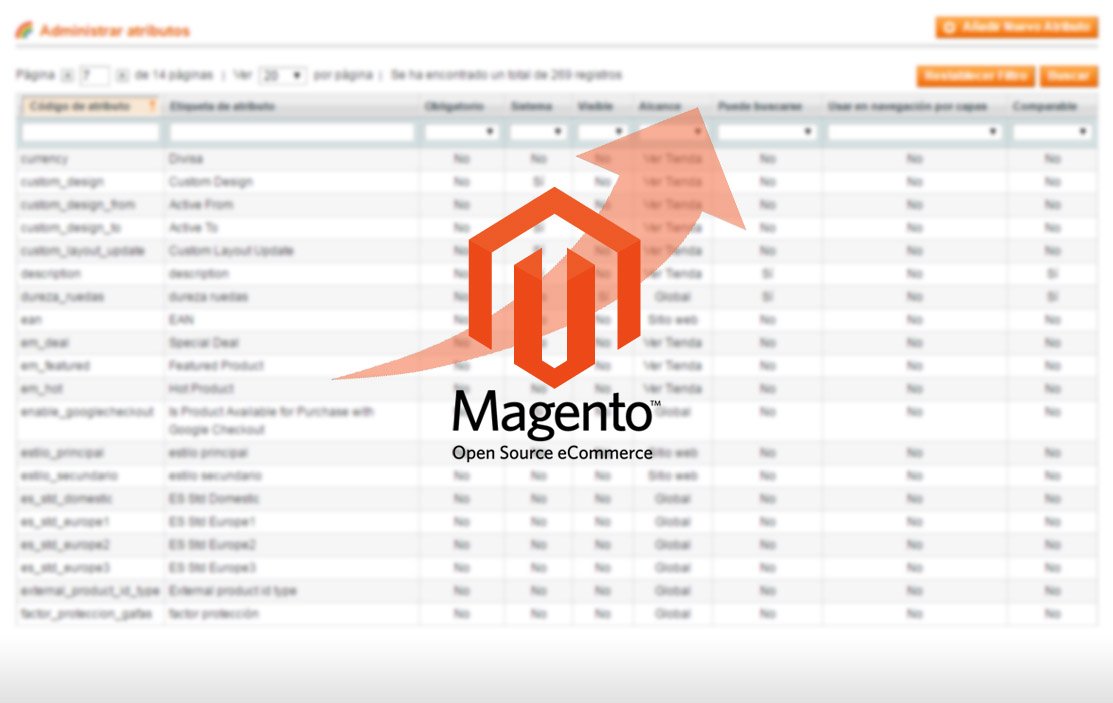Viewport: 1113px width, 703px height.
Task: Click the Código de atributo filter field
Action: [90, 132]
